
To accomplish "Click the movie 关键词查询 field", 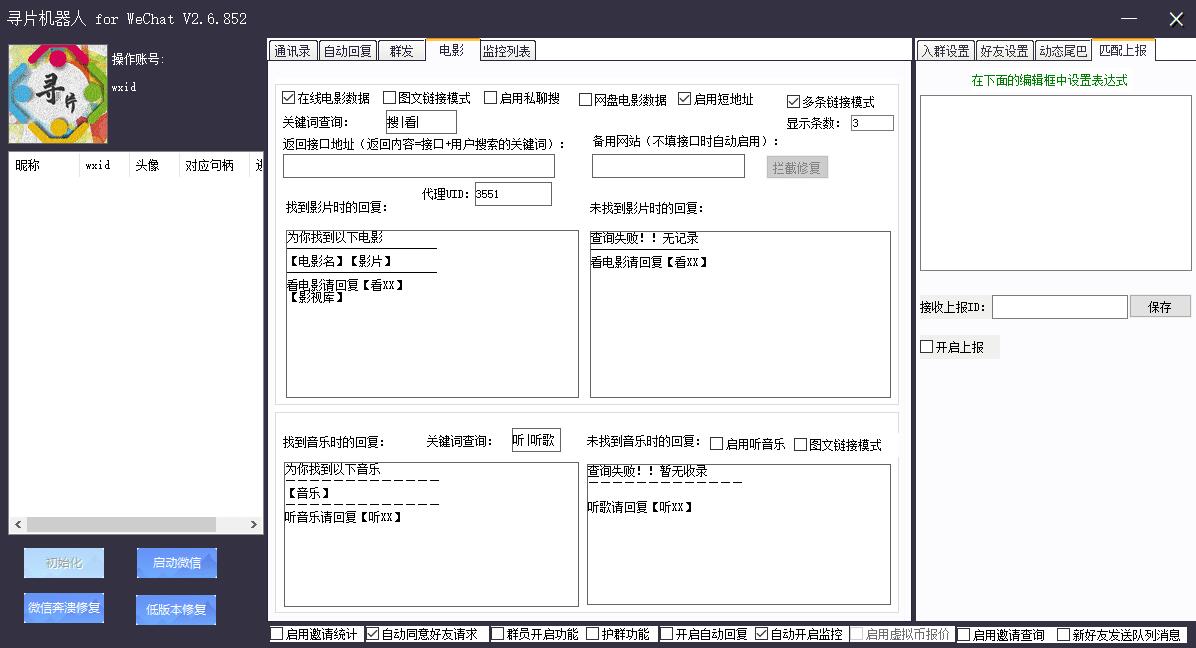I will 421,122.
